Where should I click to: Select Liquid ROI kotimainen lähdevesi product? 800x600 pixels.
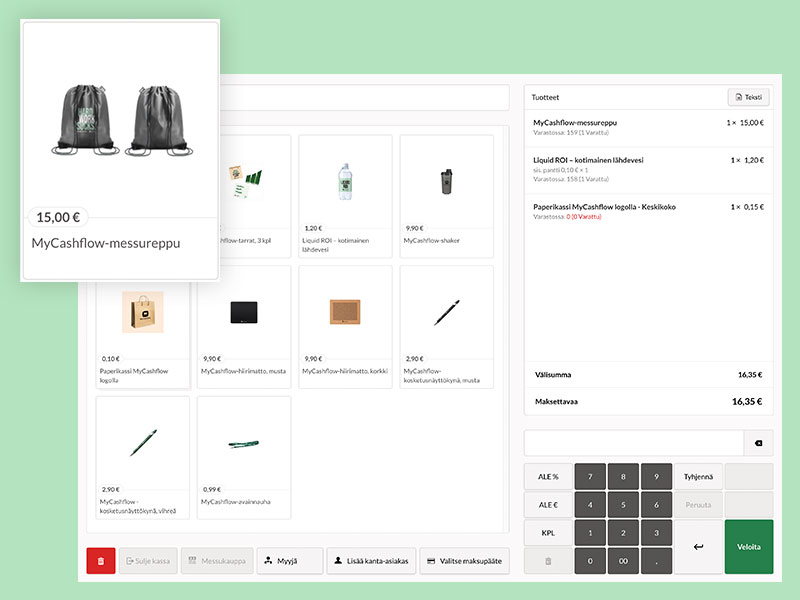[x=345, y=196]
